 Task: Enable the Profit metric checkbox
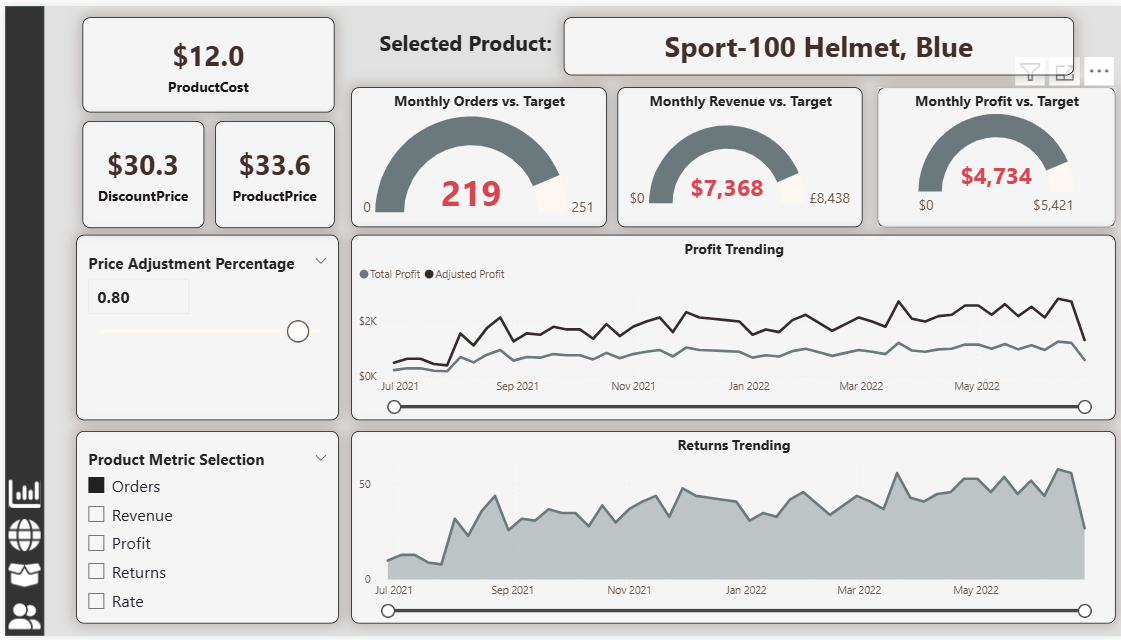[x=97, y=543]
